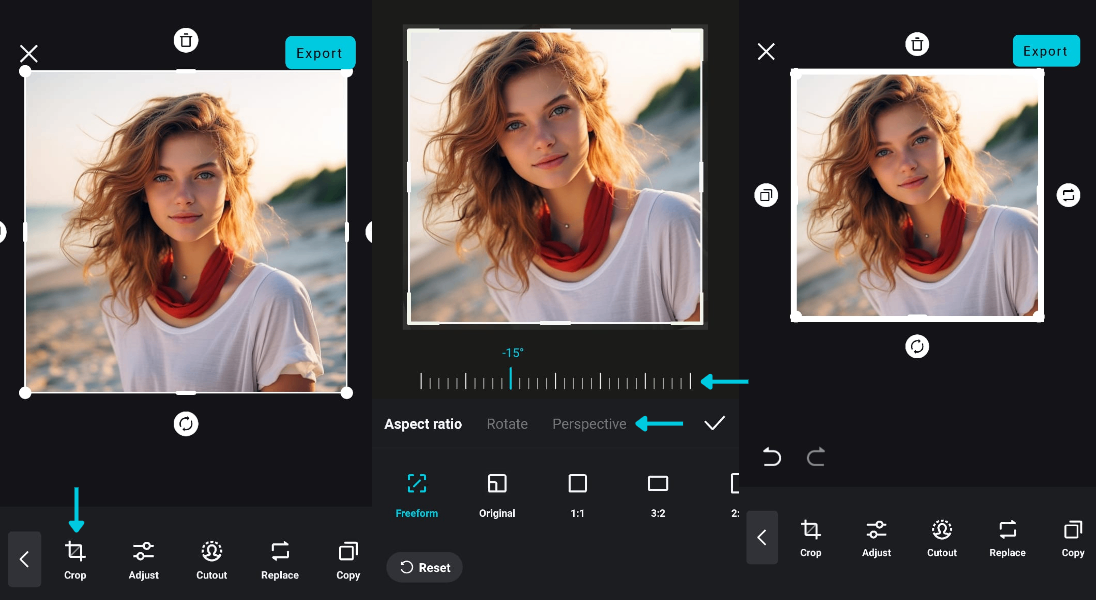Viewport: 1100px width, 600px height.
Task: Delete image using trash icon in right panel
Action: [x=917, y=44]
